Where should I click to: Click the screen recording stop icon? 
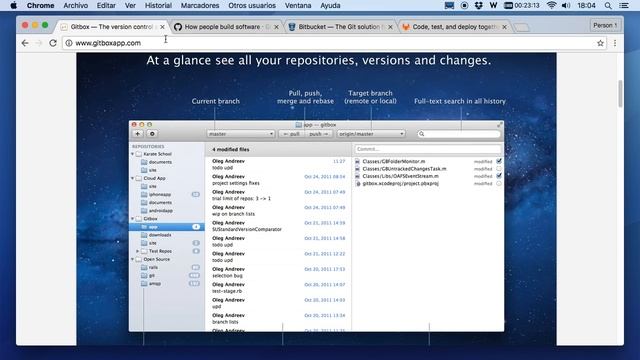tap(464, 5)
